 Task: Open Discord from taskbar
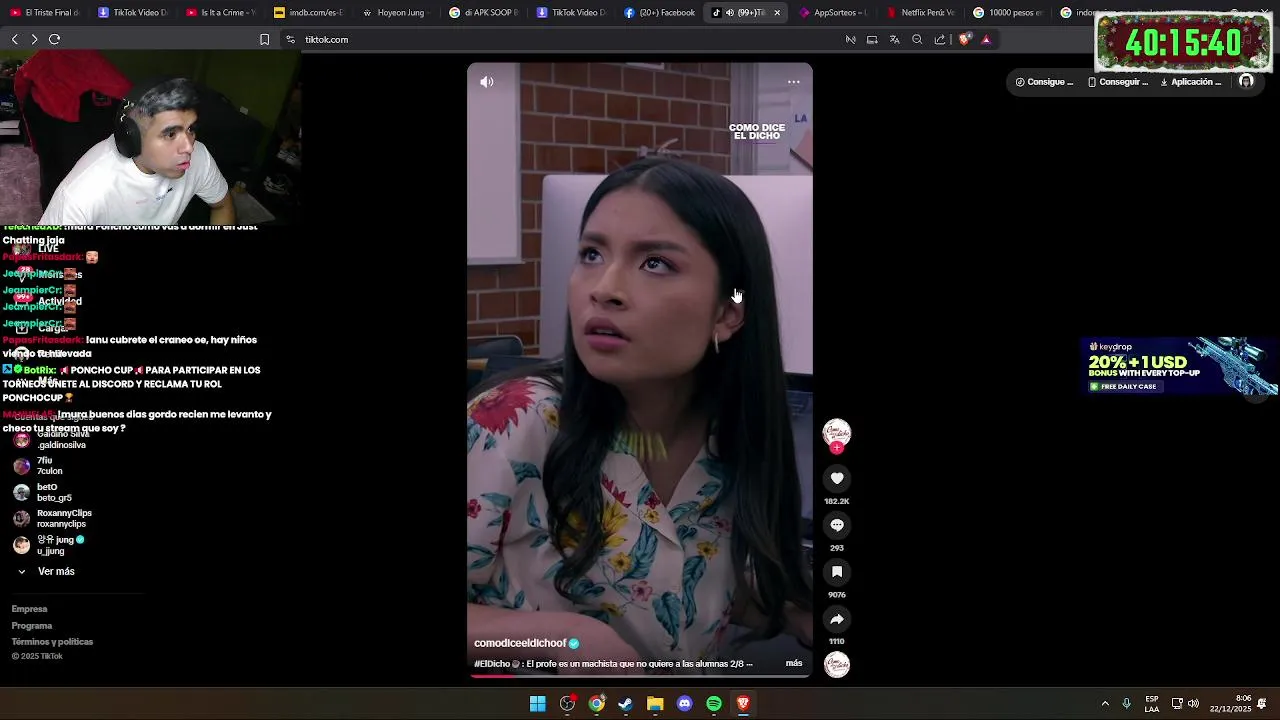685,704
